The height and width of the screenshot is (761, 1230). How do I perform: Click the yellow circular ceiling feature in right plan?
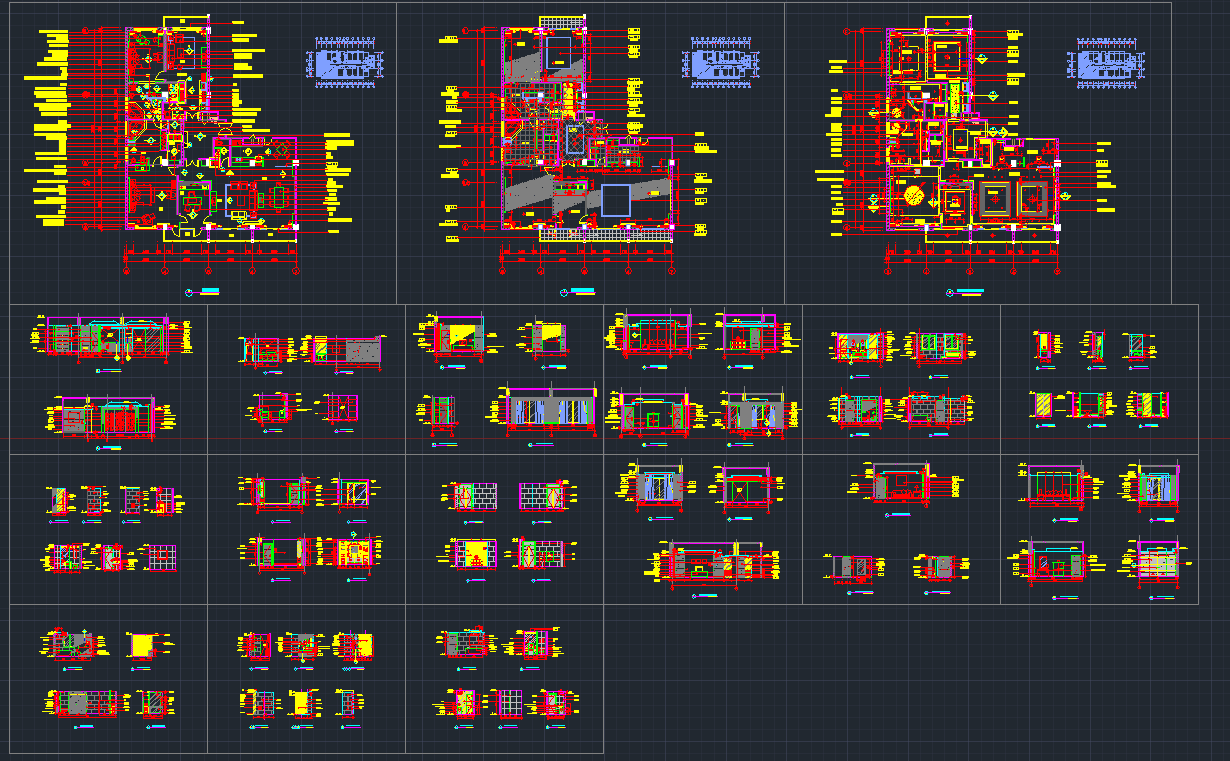coord(914,196)
